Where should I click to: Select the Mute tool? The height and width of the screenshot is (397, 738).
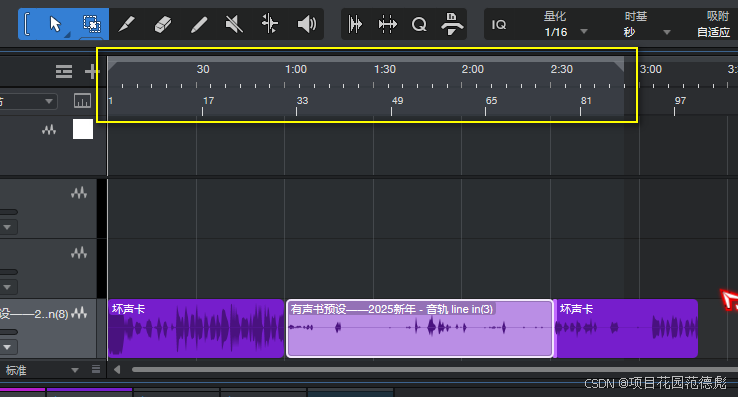point(234,24)
